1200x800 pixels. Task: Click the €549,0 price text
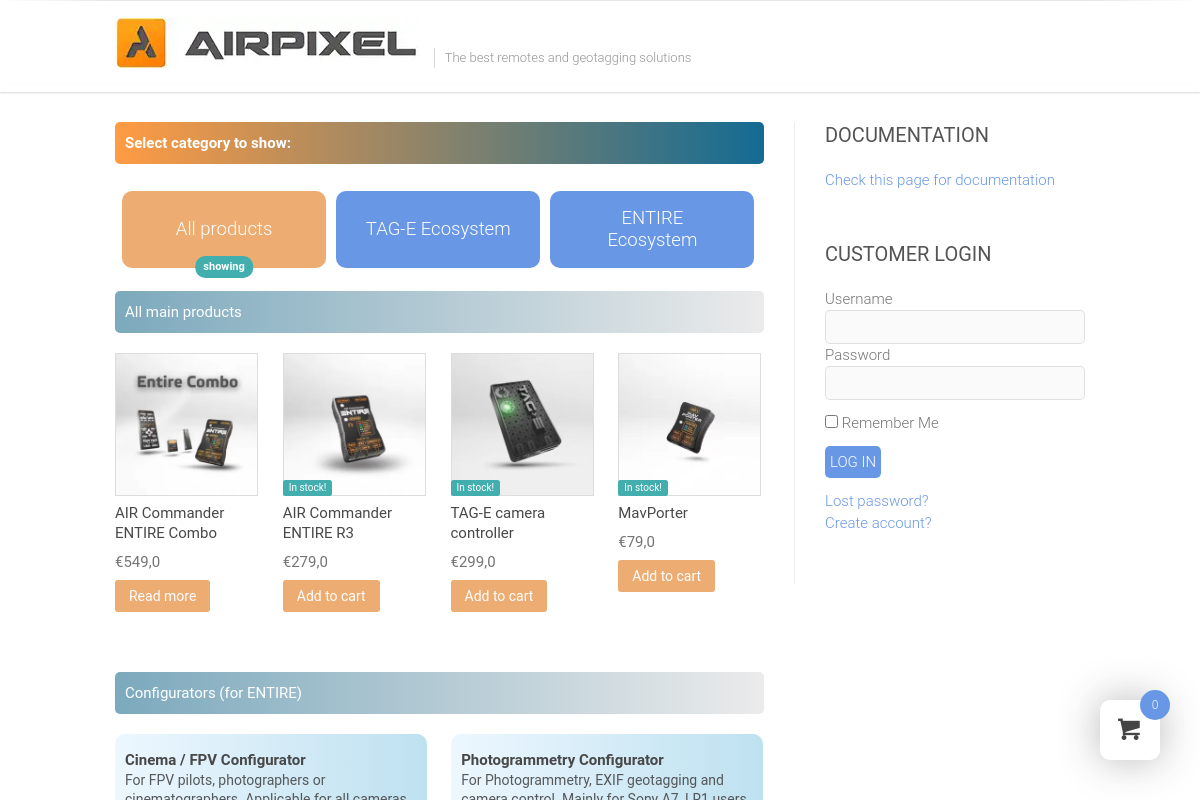click(x=137, y=562)
